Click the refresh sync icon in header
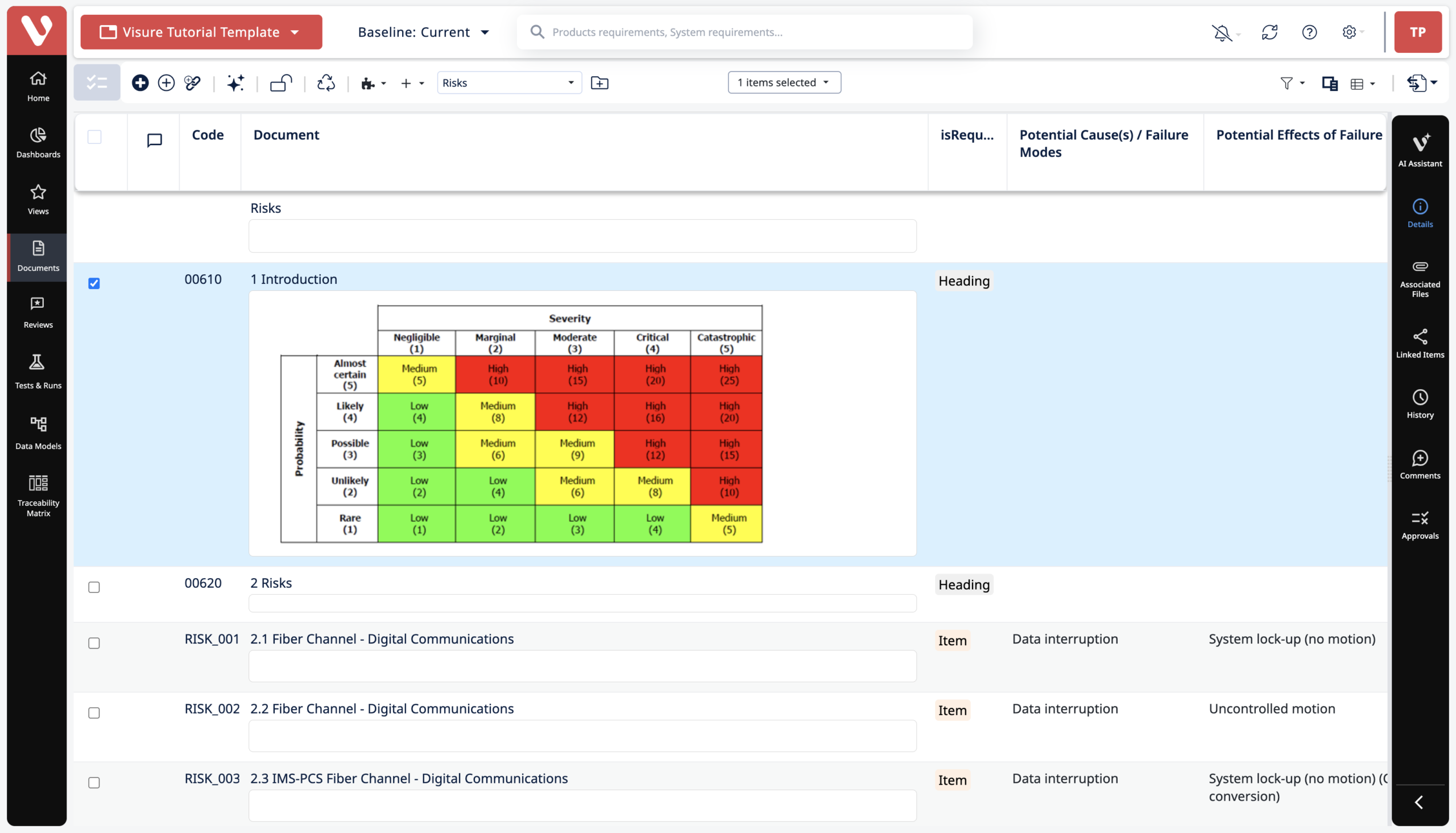The height and width of the screenshot is (833, 1456). pyautogui.click(x=1269, y=32)
